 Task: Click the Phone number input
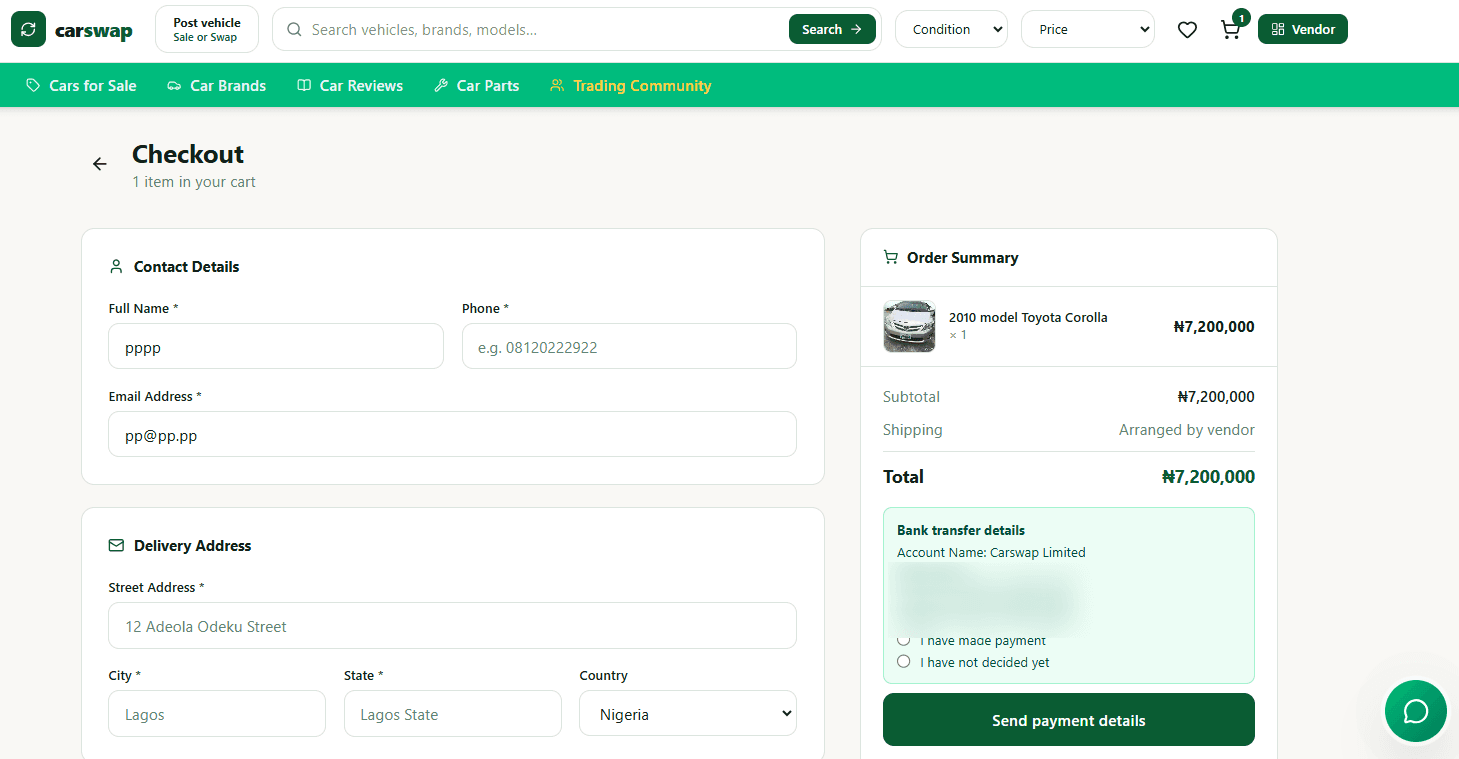[x=629, y=347]
